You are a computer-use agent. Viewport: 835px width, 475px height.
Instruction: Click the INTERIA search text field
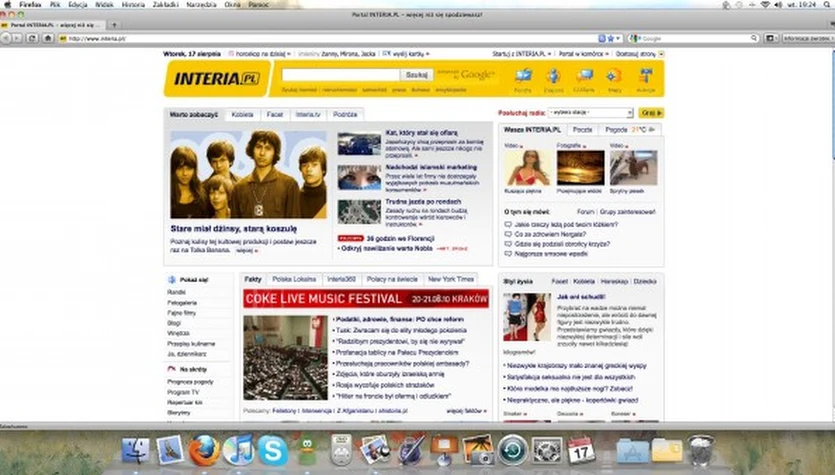coord(340,75)
